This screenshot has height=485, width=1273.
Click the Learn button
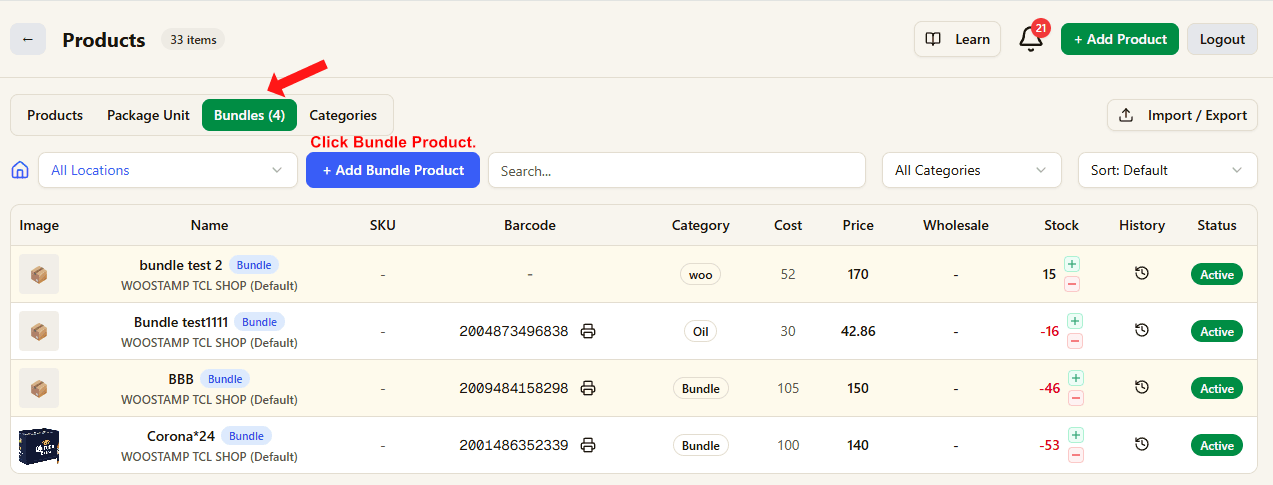coord(957,39)
